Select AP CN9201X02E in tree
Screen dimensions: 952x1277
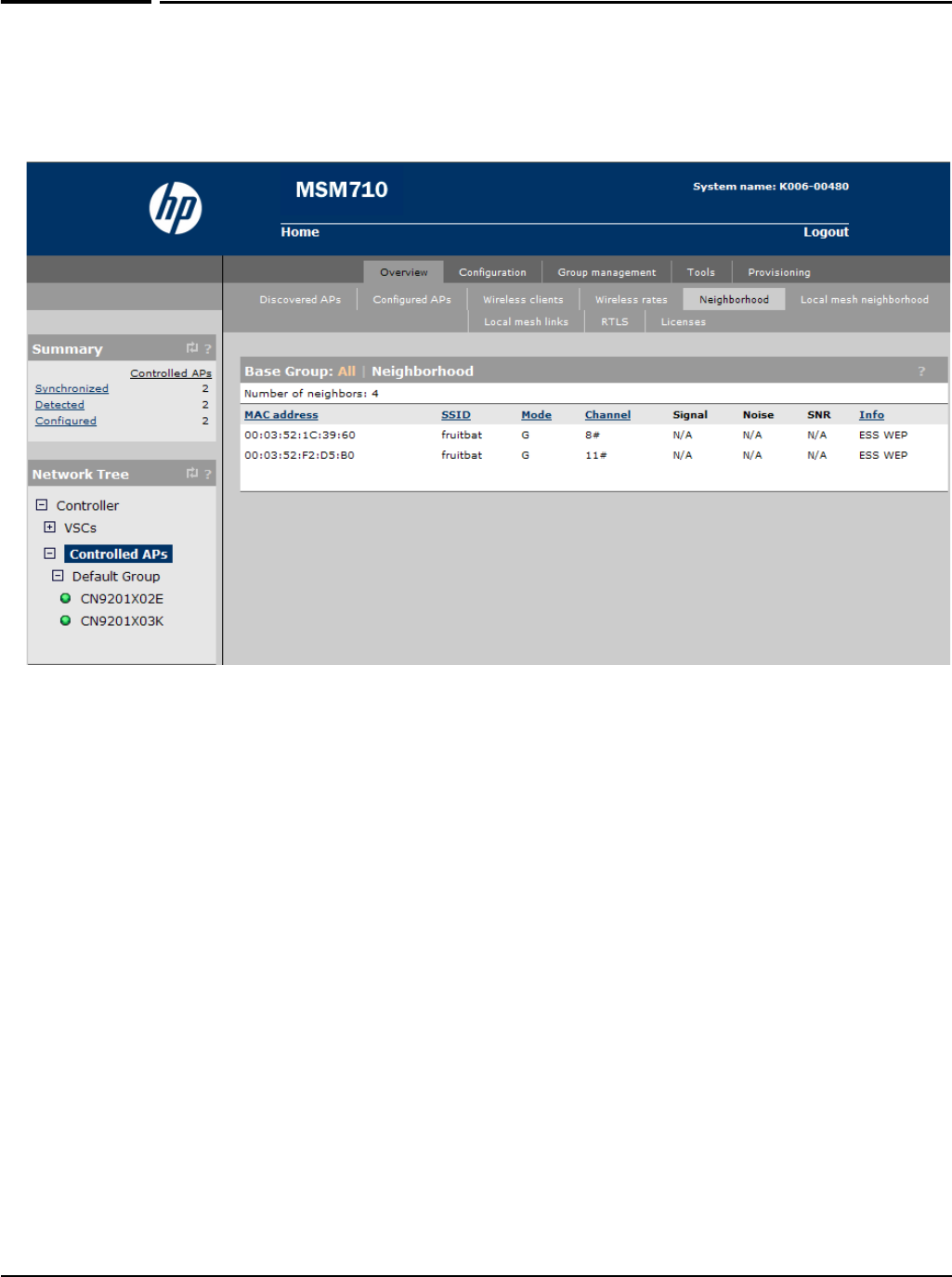pos(122,599)
